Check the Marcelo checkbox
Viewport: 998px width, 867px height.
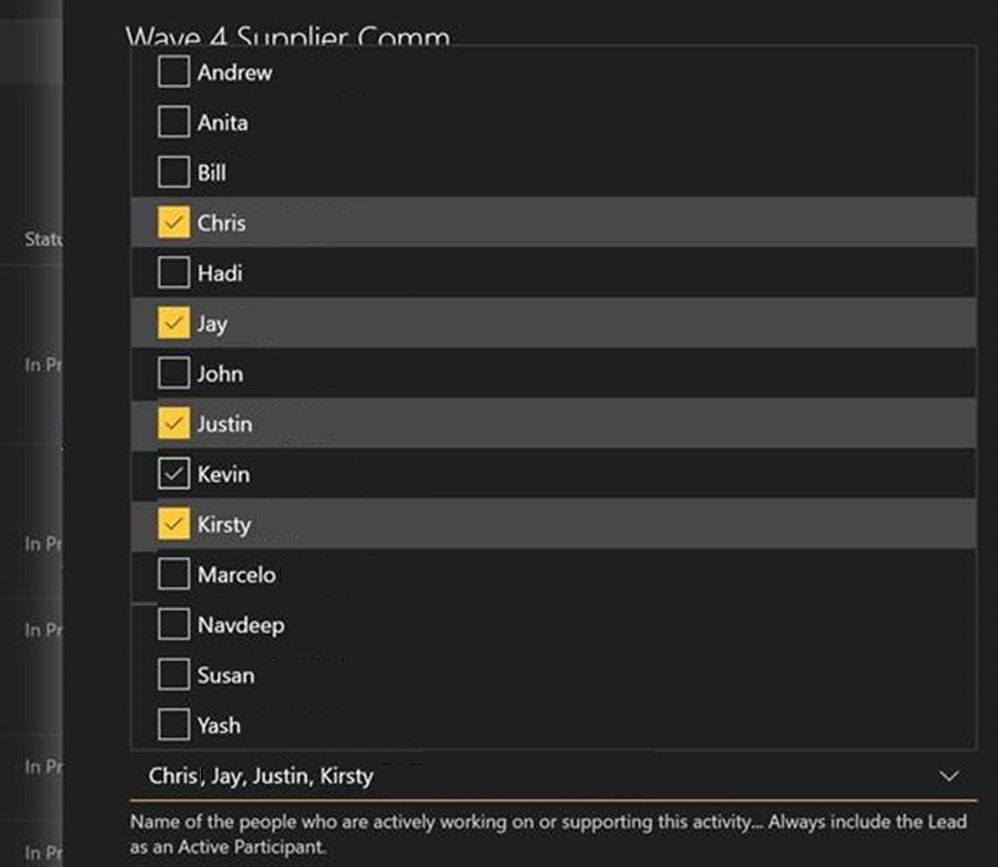pos(172,574)
